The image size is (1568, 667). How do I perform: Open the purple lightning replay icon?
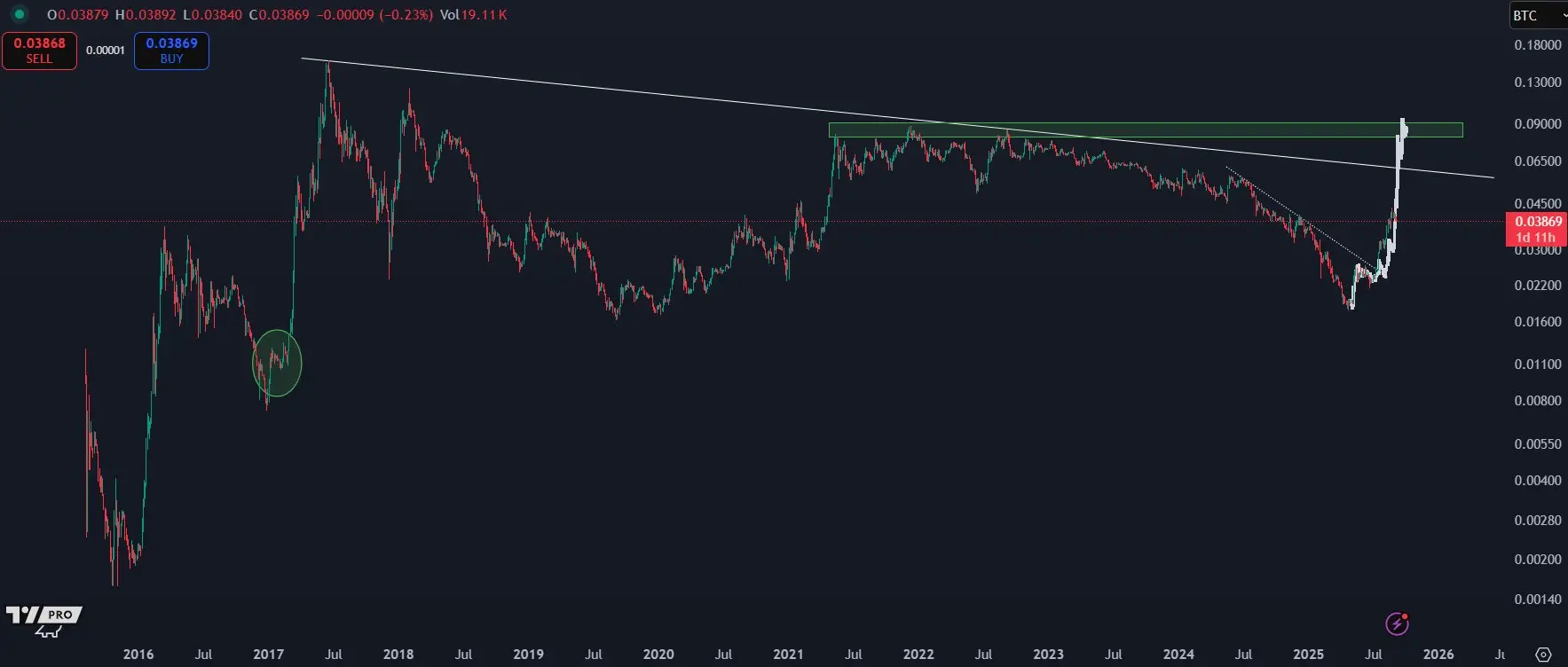pos(1397,624)
